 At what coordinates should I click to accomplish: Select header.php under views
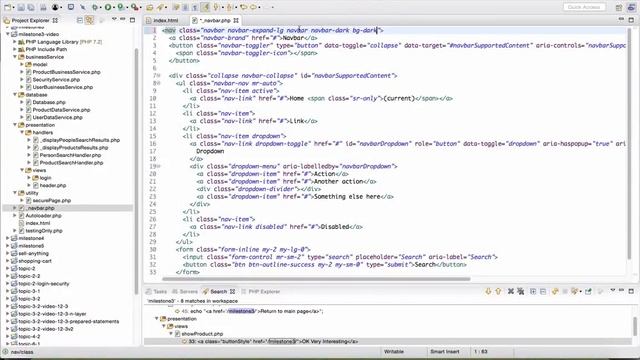(x=53, y=185)
